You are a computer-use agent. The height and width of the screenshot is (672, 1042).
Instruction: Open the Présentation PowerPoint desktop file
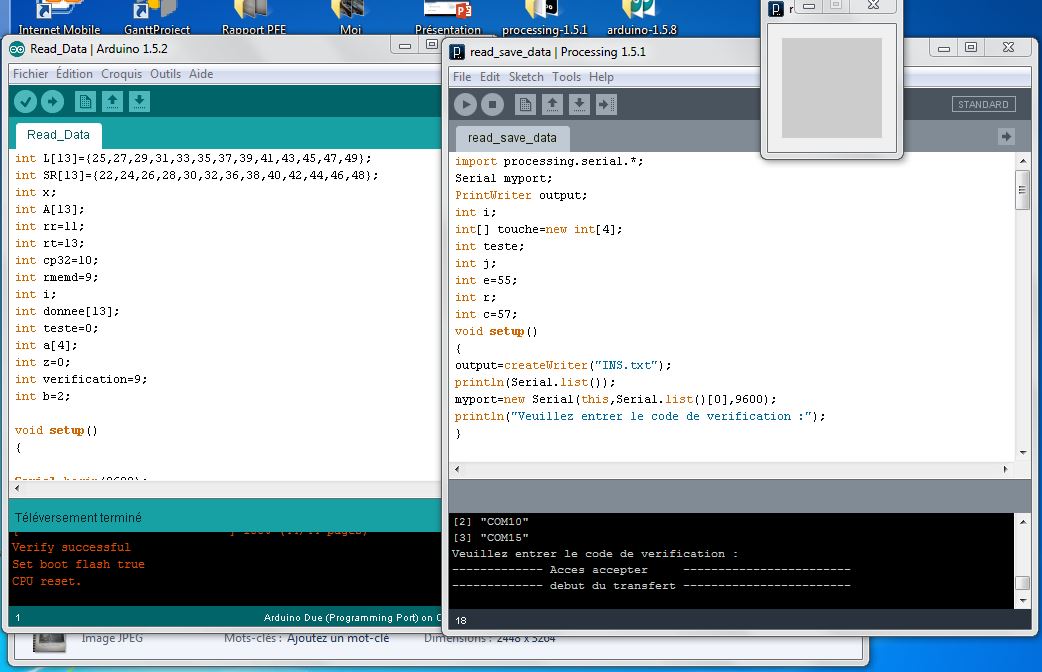pyautogui.click(x=448, y=18)
